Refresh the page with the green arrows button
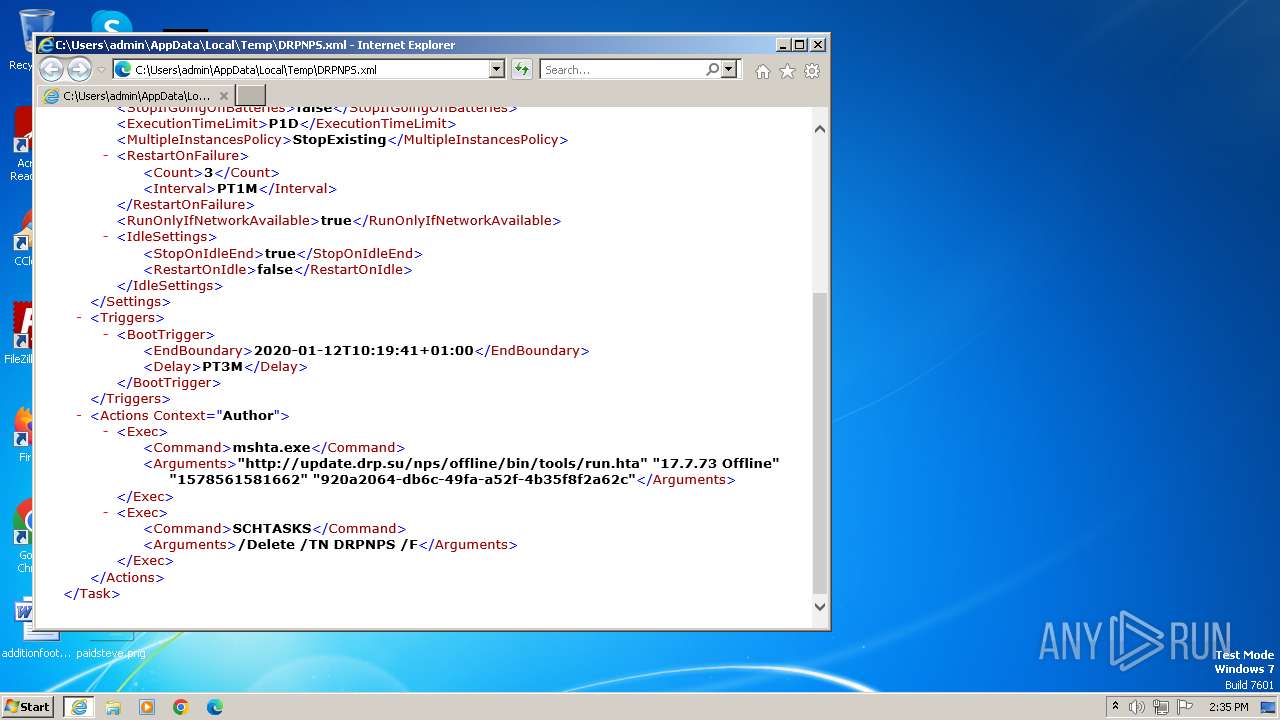Screen dimensions: 1280x720 522,70
